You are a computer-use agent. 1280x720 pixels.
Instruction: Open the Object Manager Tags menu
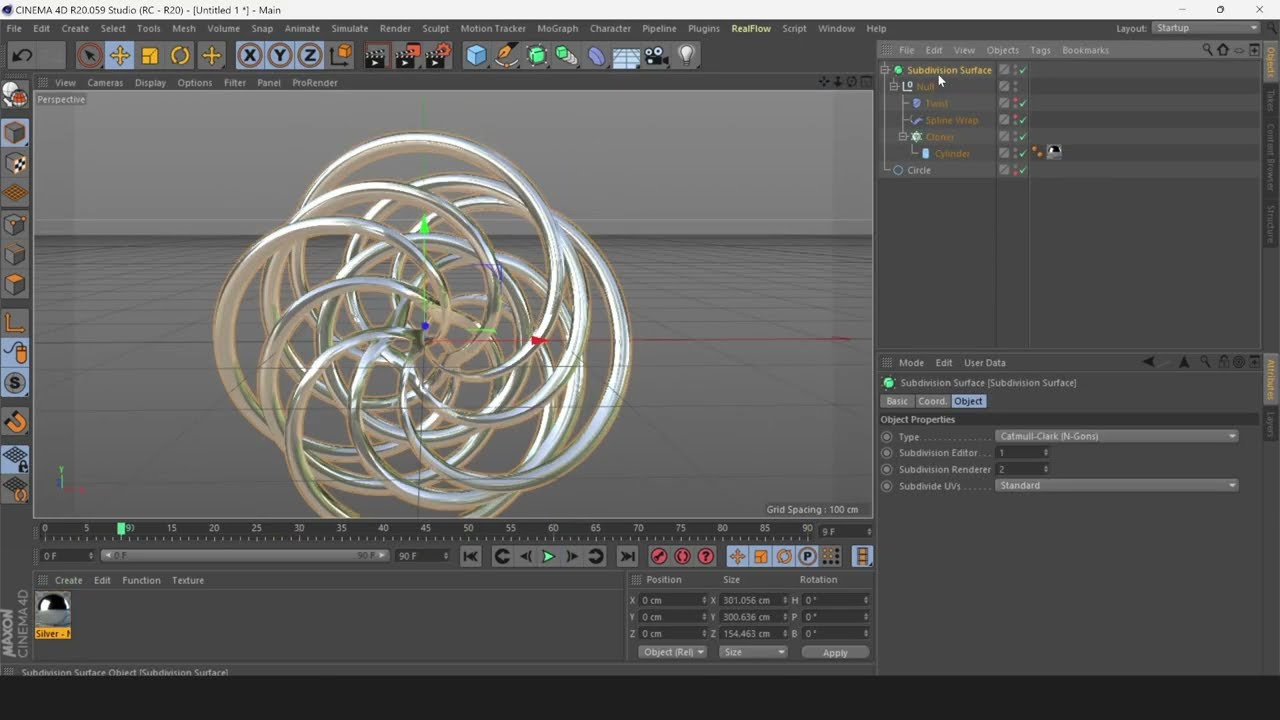(x=1040, y=50)
